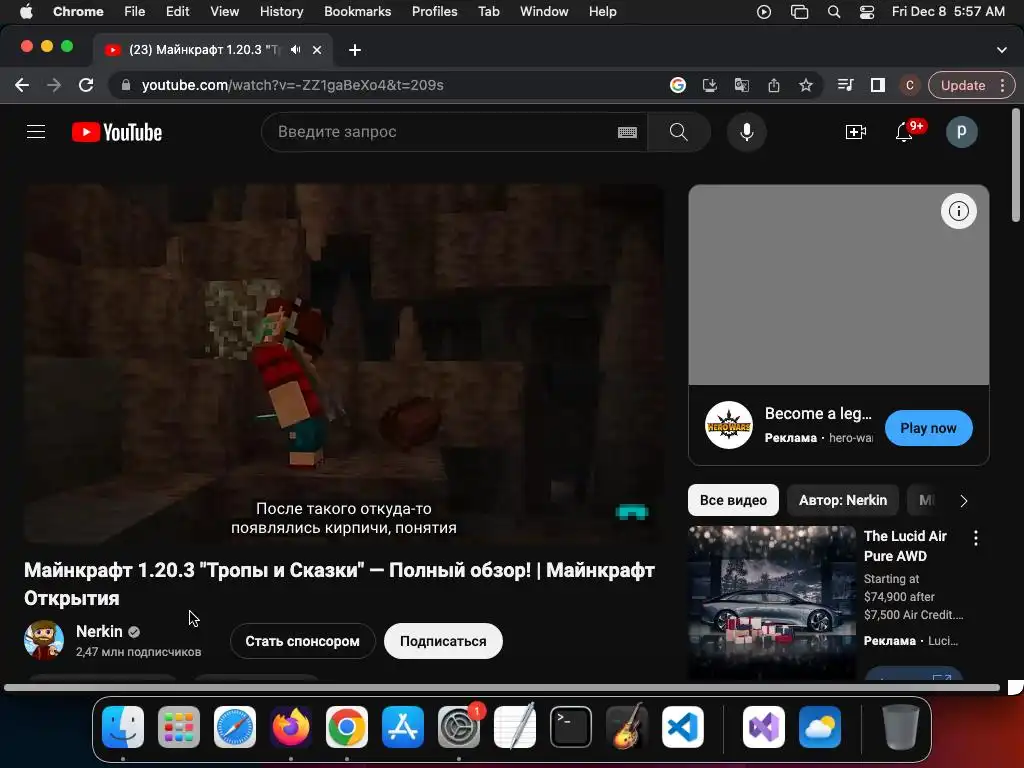Open Terminal from the Dock
The image size is (1024, 768).
pos(571,727)
